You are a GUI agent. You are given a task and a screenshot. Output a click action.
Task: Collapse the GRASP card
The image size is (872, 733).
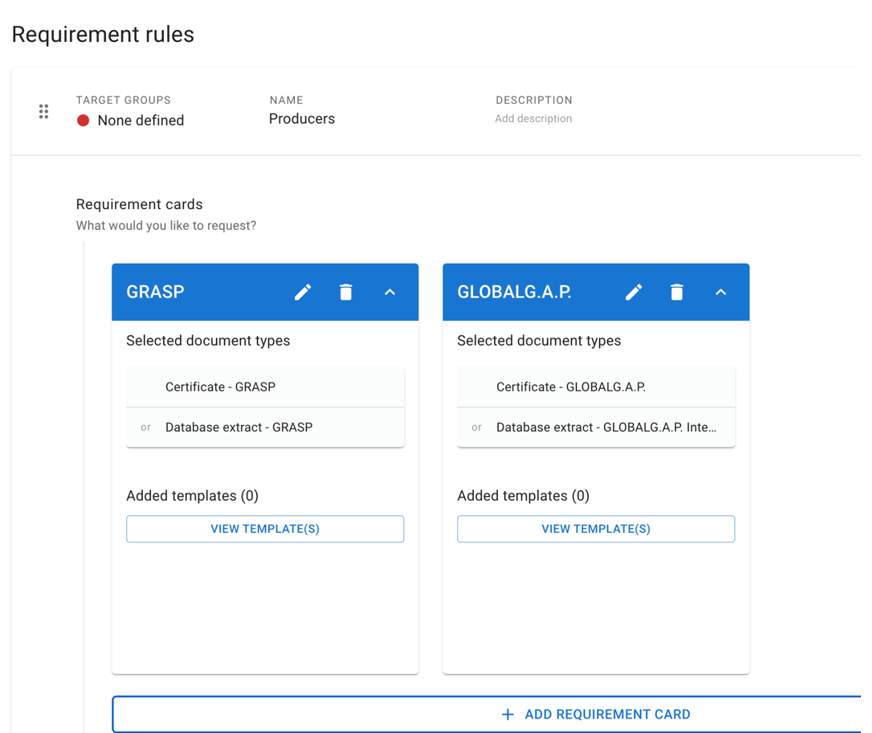[390, 292]
